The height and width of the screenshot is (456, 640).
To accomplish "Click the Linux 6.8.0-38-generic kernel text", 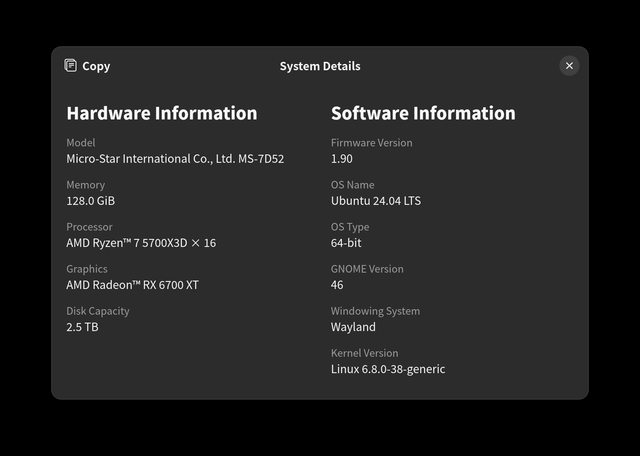I will tap(388, 369).
